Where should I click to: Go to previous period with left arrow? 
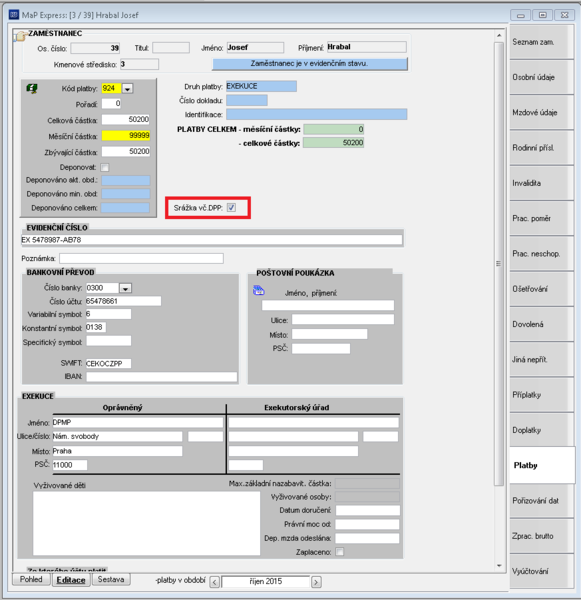point(215,582)
